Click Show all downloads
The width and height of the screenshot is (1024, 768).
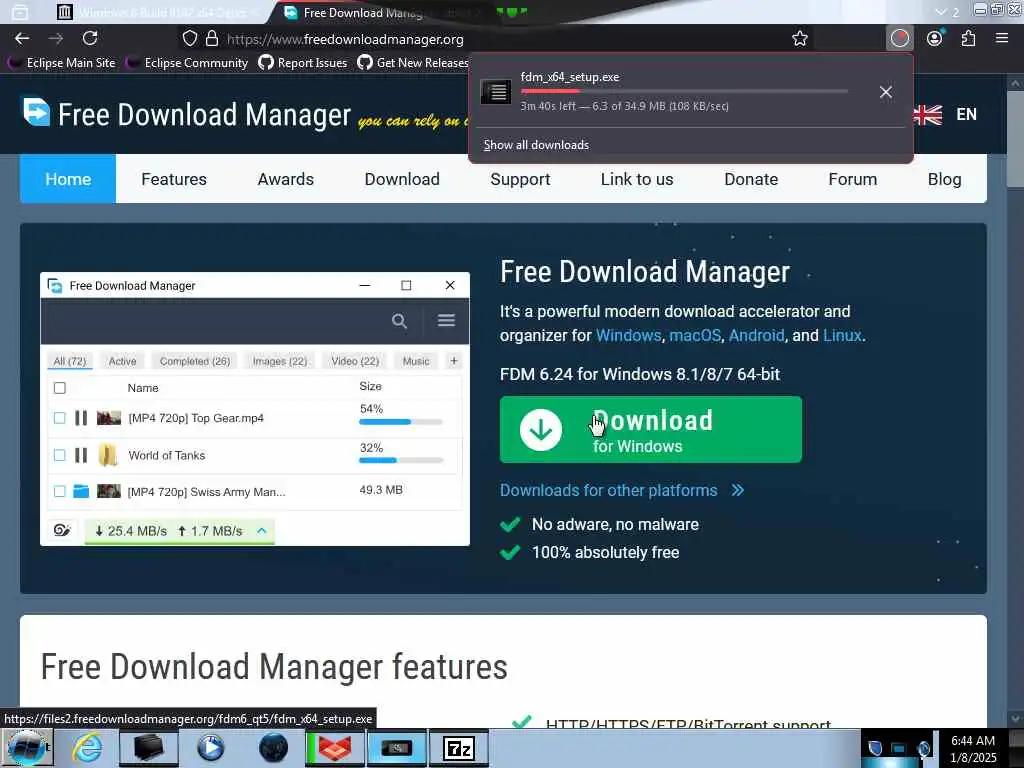[x=536, y=145]
